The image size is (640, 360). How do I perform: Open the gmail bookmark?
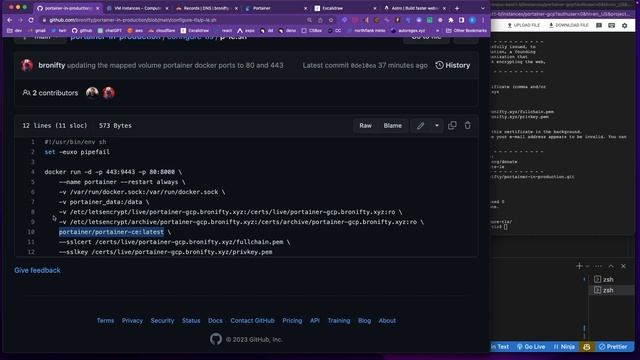tap(37, 31)
